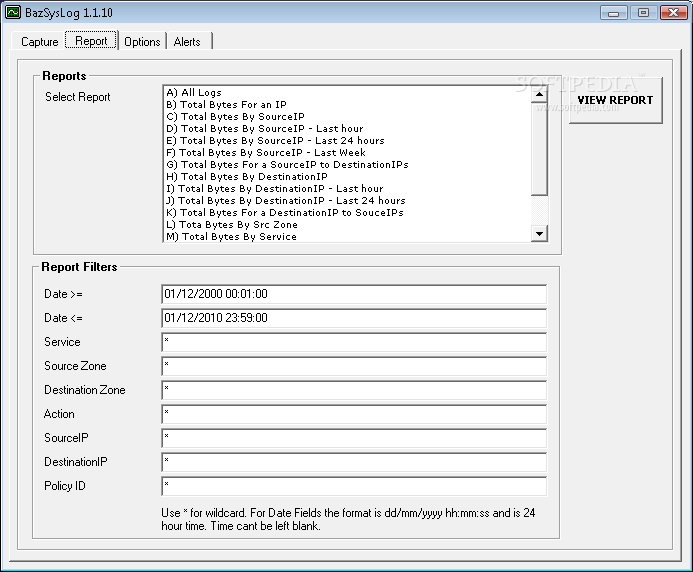Focus the Service filter field

pos(354,342)
